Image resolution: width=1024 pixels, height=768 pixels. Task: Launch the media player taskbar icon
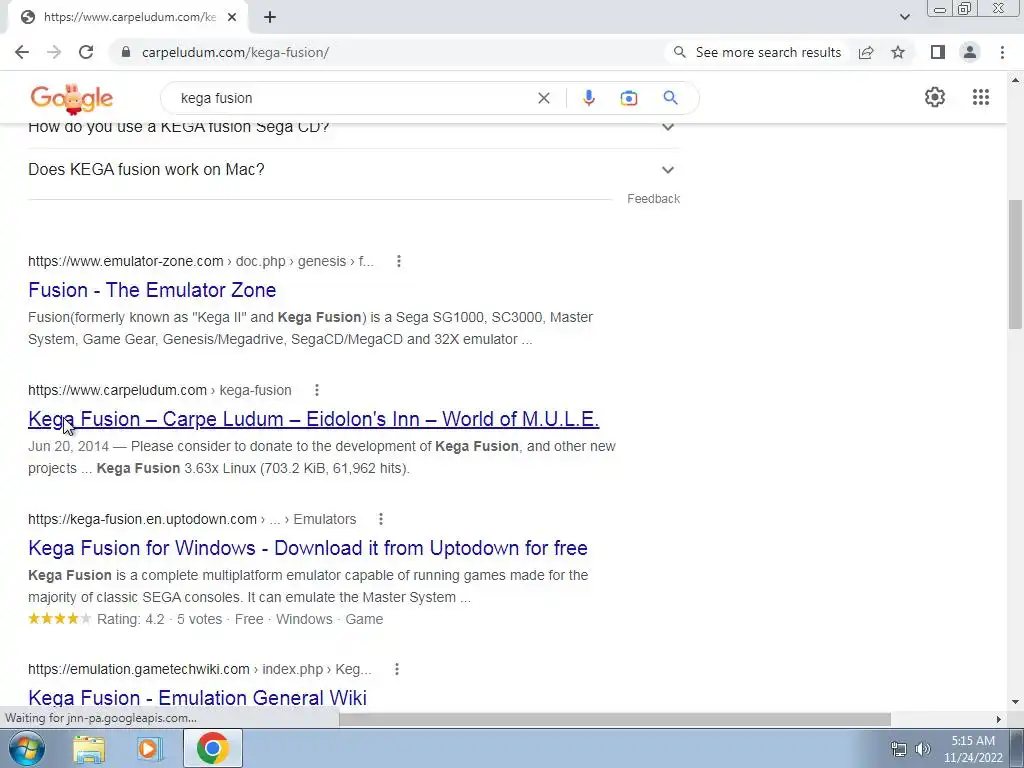click(x=150, y=748)
